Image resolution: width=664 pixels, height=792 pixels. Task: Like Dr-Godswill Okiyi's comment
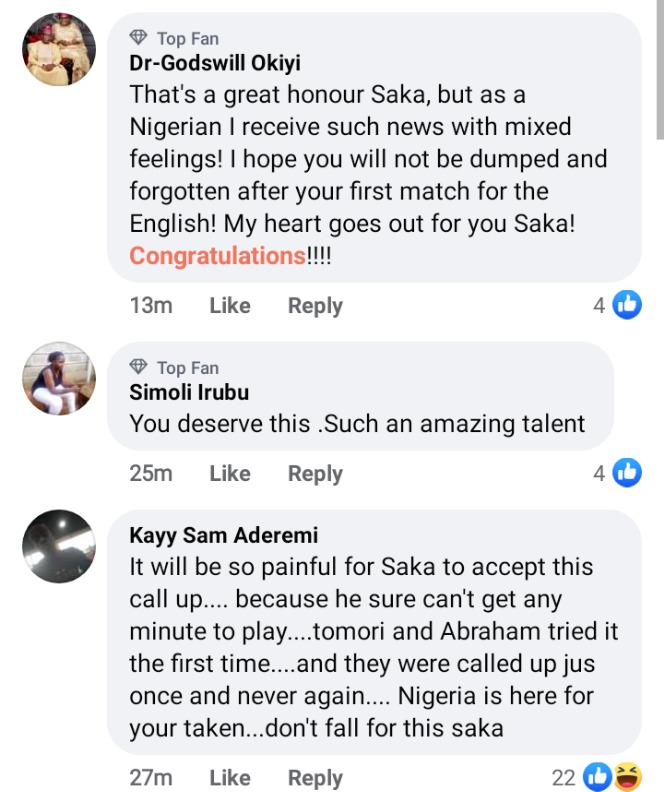[230, 306]
